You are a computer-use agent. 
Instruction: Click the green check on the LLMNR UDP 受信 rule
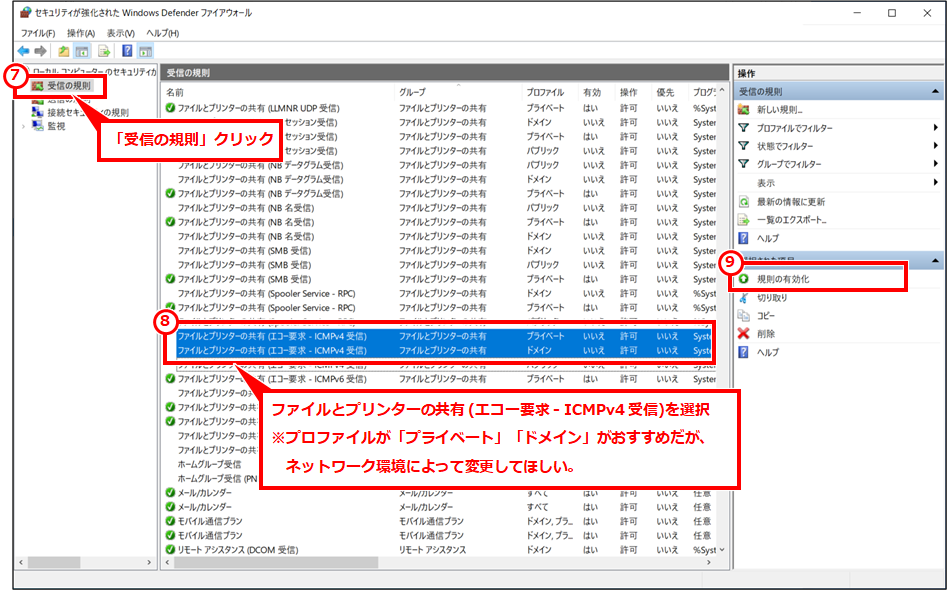click(x=170, y=108)
